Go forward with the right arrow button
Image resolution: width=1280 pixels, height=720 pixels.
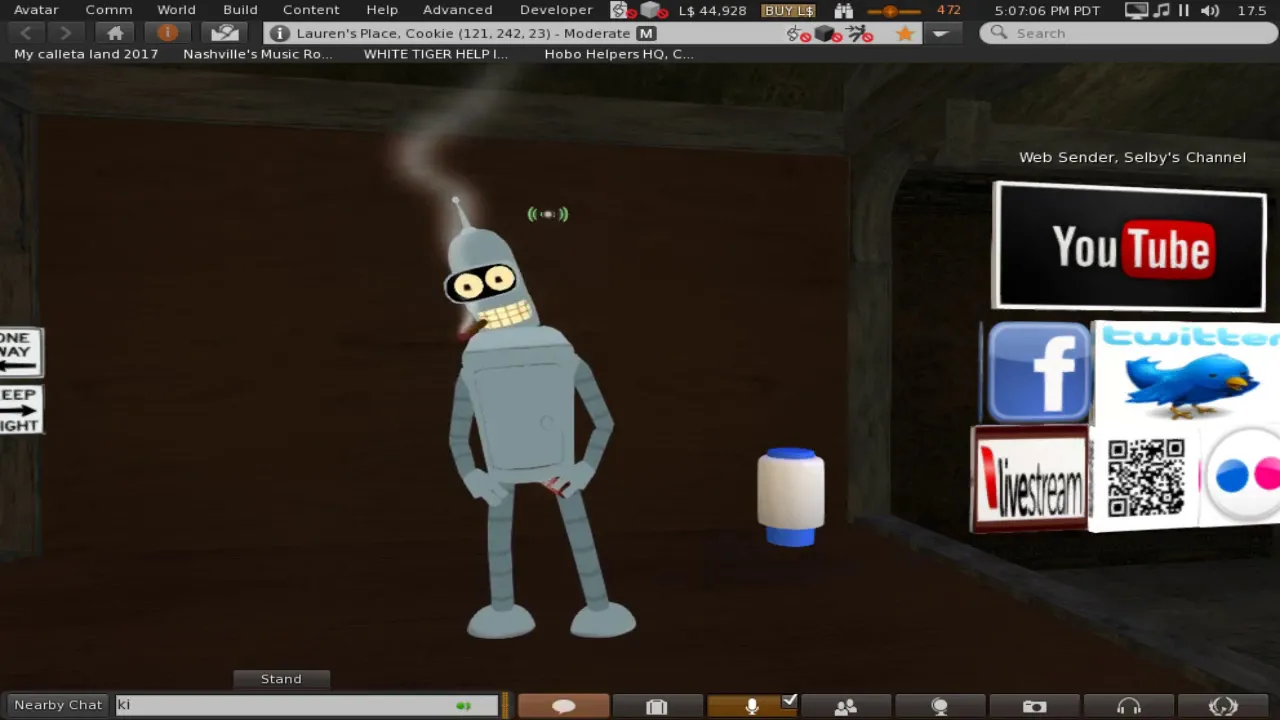[65, 33]
